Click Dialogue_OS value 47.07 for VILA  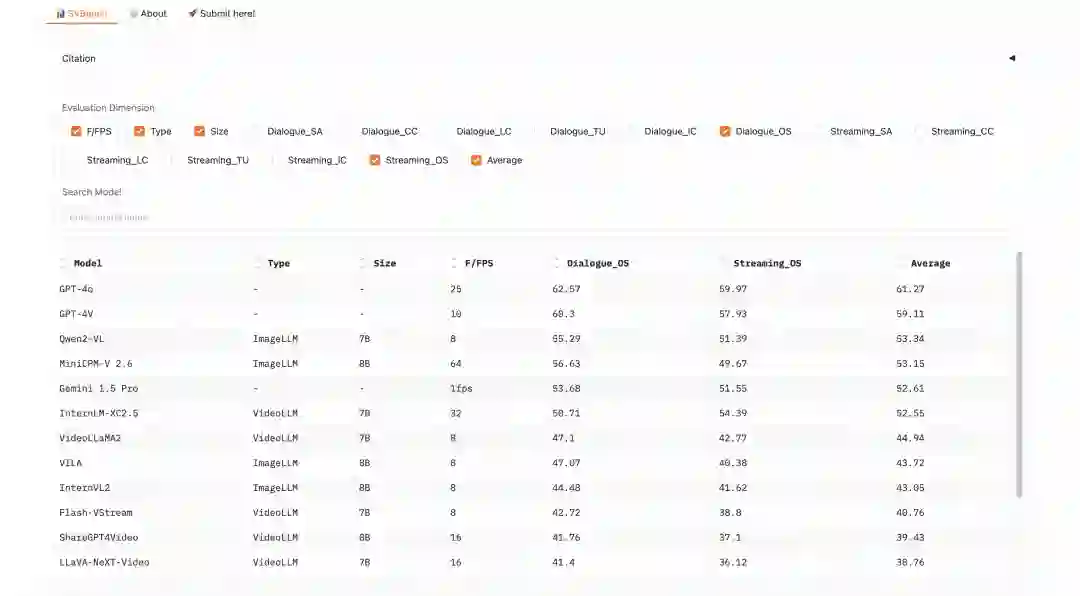[566, 462]
